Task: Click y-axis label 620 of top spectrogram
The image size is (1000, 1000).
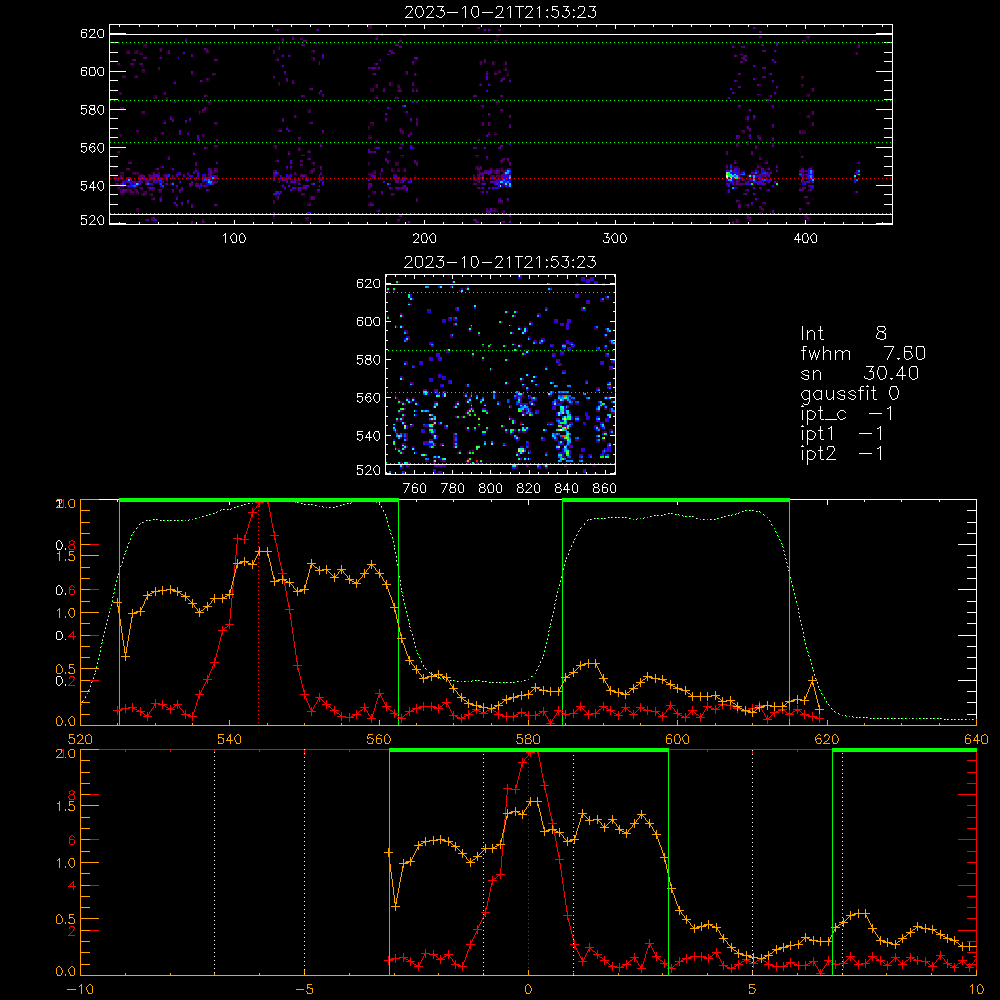Action: click(x=92, y=33)
